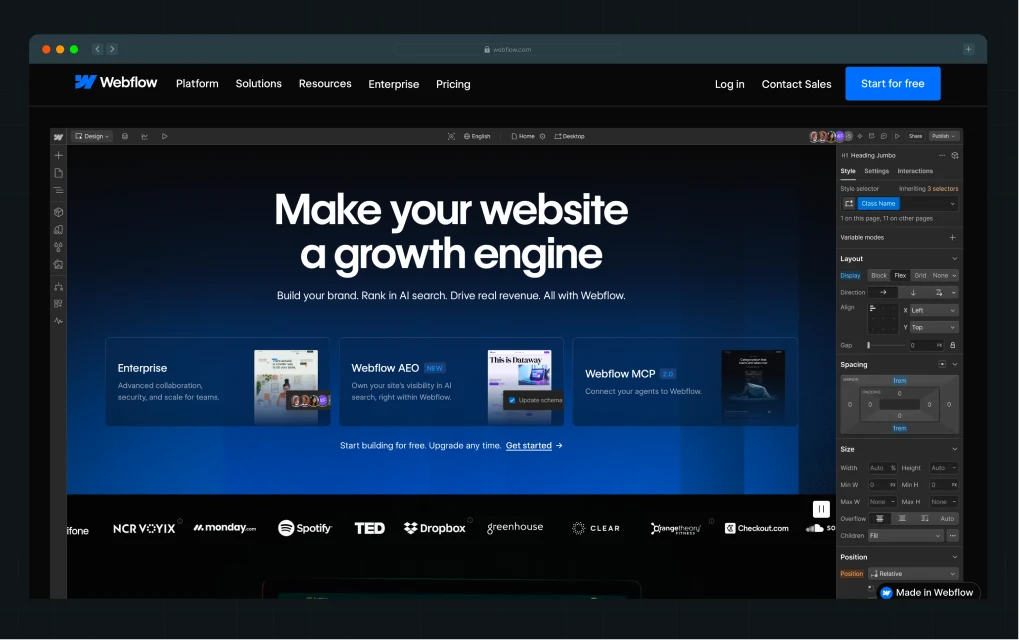Click the spacing box-model icon beside Spacing
This screenshot has width=1019, height=640.
942,365
